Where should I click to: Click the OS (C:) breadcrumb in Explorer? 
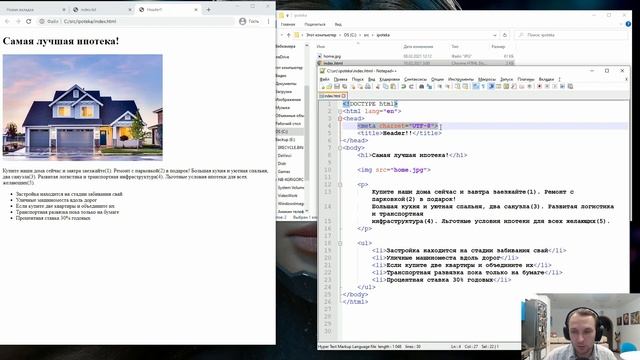coord(350,35)
